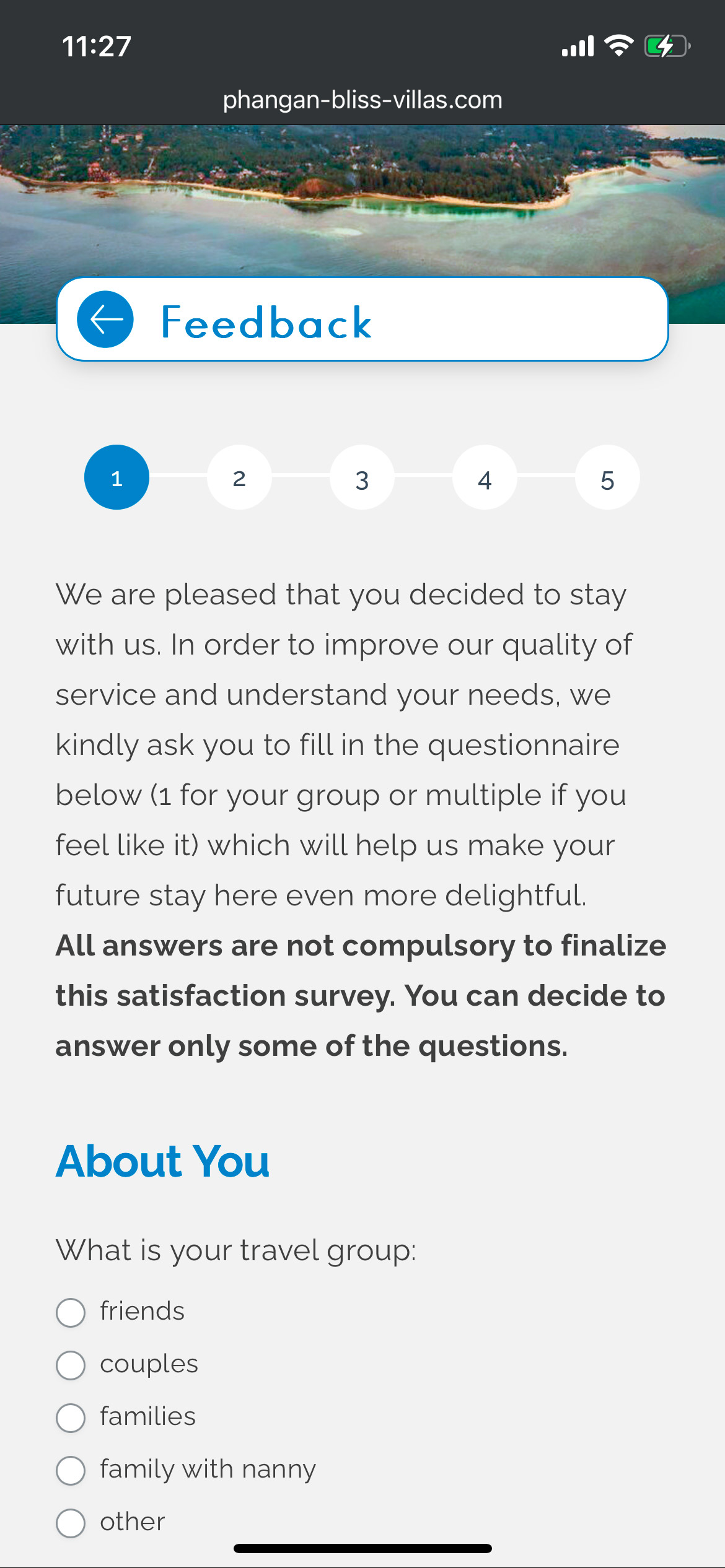Viewport: 725px width, 1568px height.
Task: Jump to survey step 2
Action: point(239,477)
